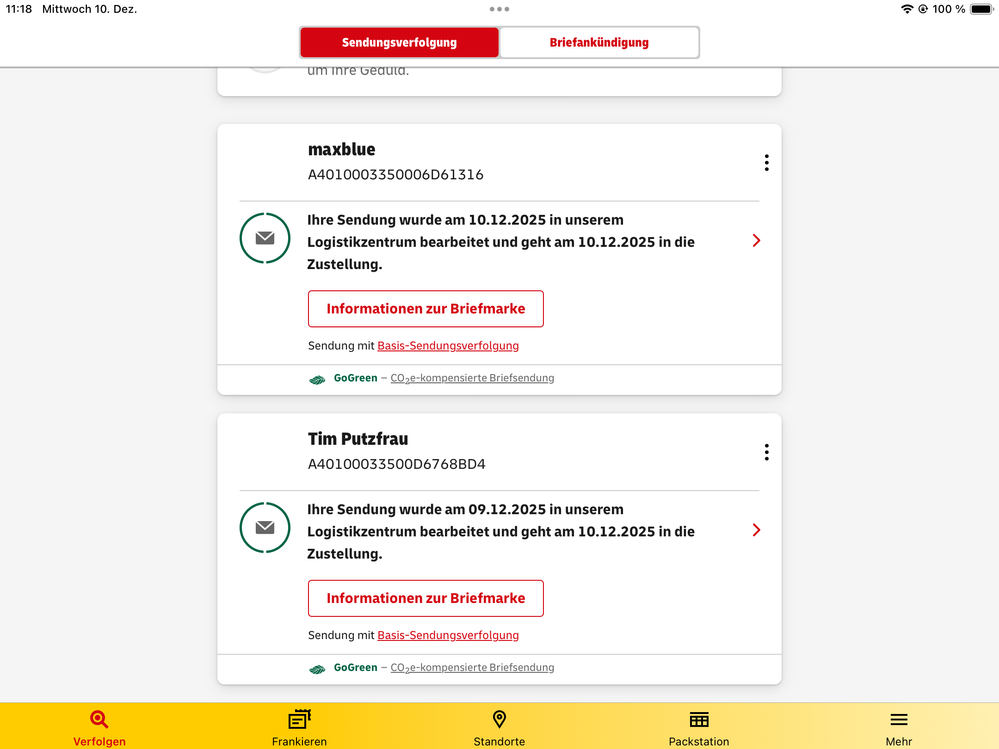Open CO2e-kompensierte Briefsendung link under Tim Putzfrau
999x749 pixels.
(x=472, y=668)
